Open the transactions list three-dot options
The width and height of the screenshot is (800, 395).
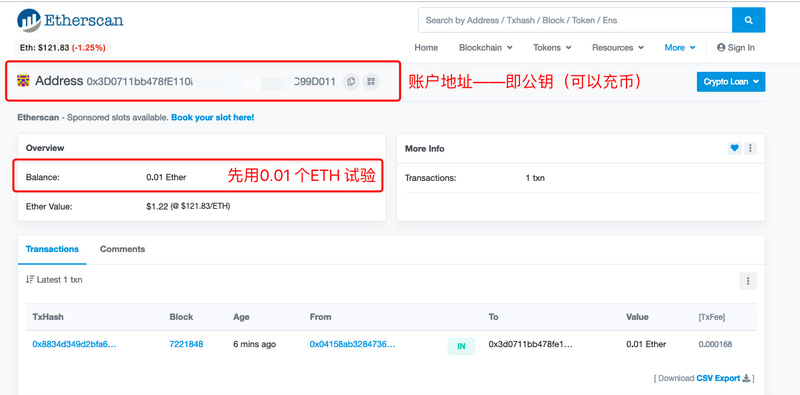click(748, 281)
